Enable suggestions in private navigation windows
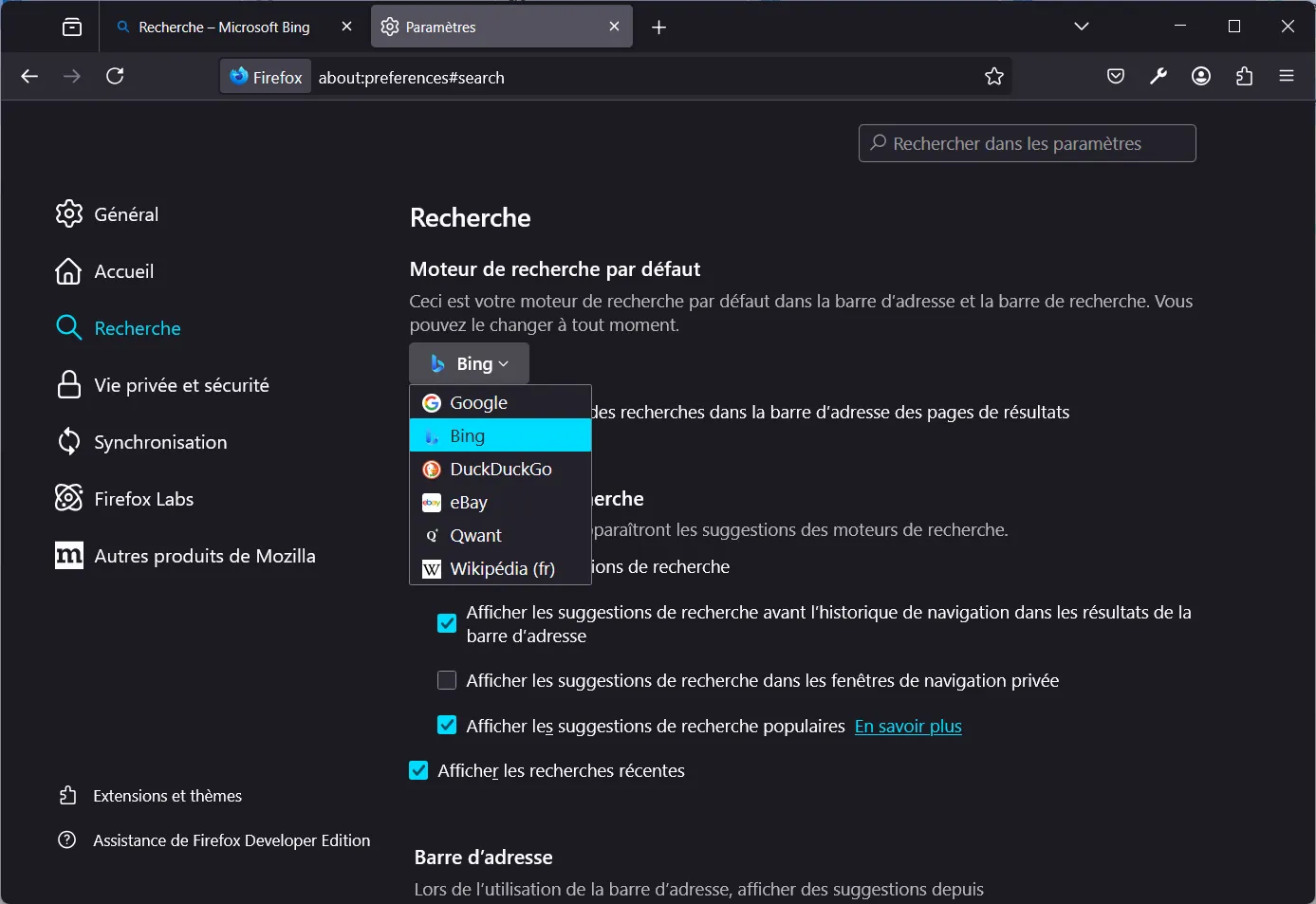The height and width of the screenshot is (904, 1316). point(447,680)
